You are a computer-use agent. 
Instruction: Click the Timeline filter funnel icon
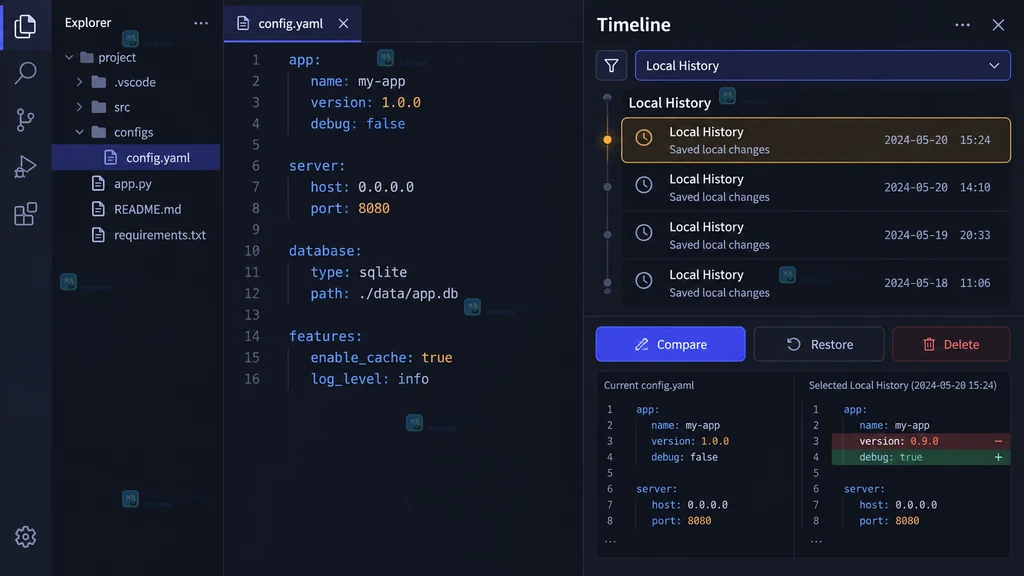point(611,65)
